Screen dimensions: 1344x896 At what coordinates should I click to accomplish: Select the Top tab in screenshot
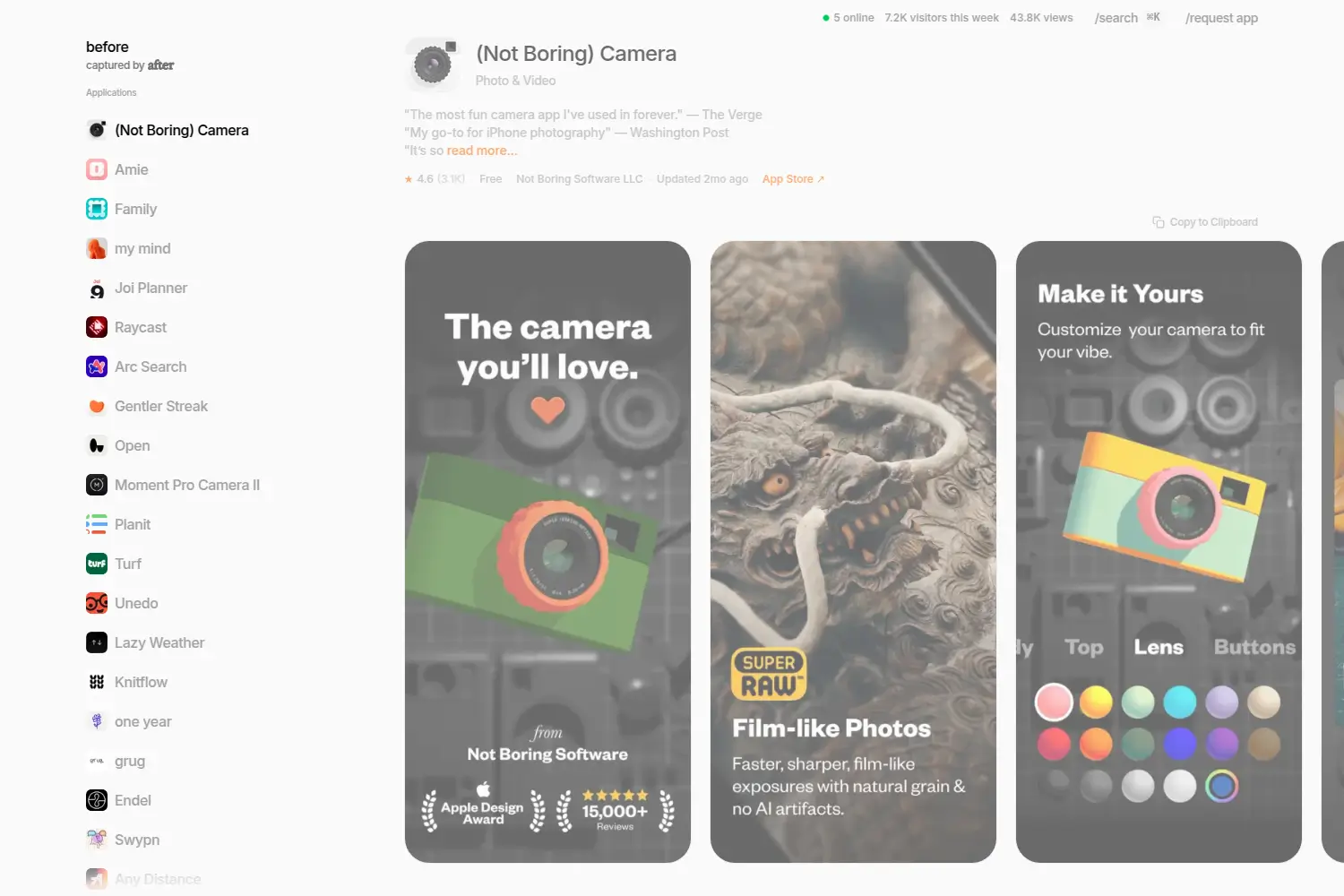[1084, 647]
